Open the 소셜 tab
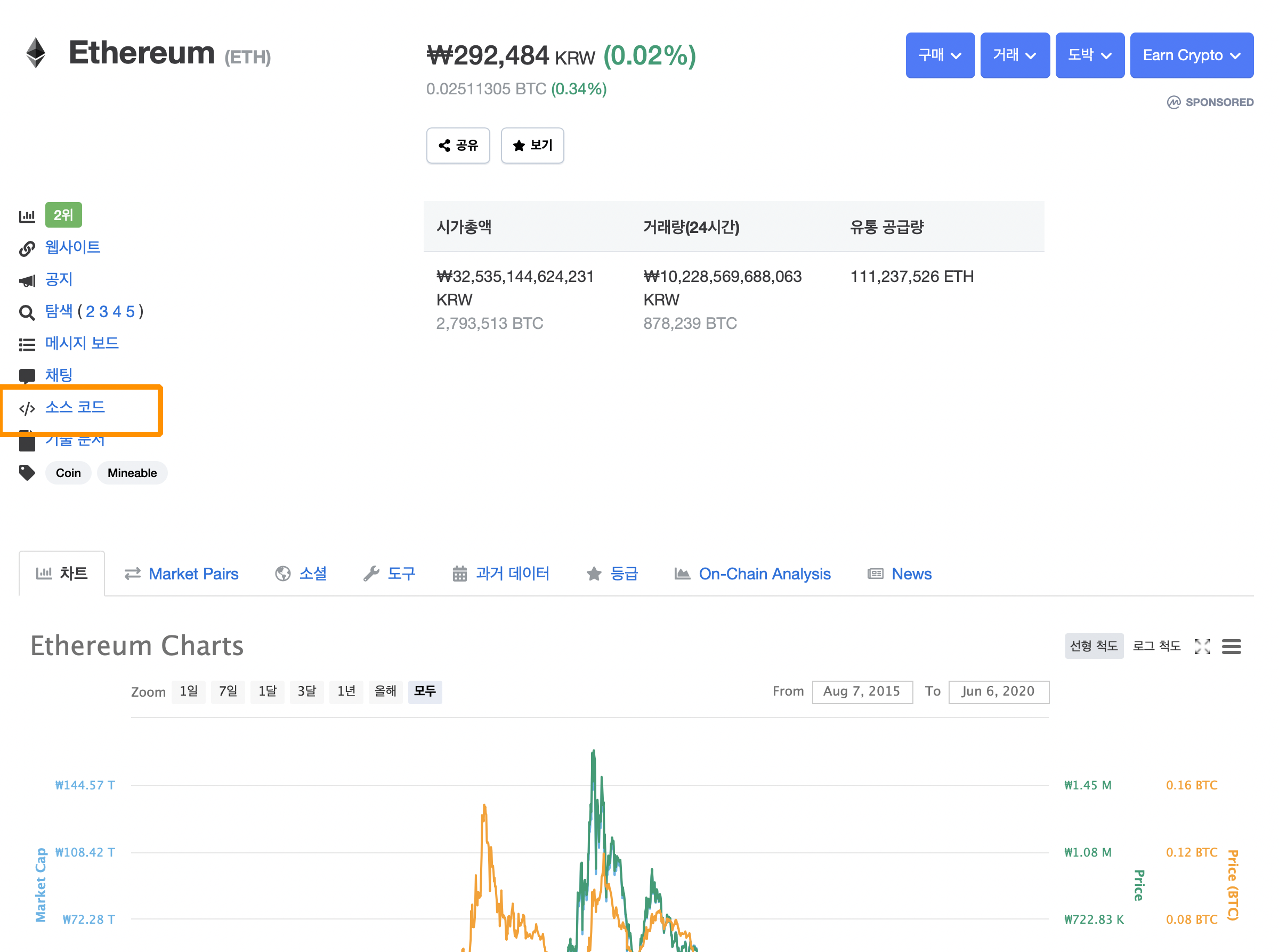The width and height of the screenshot is (1279, 952). 301,574
